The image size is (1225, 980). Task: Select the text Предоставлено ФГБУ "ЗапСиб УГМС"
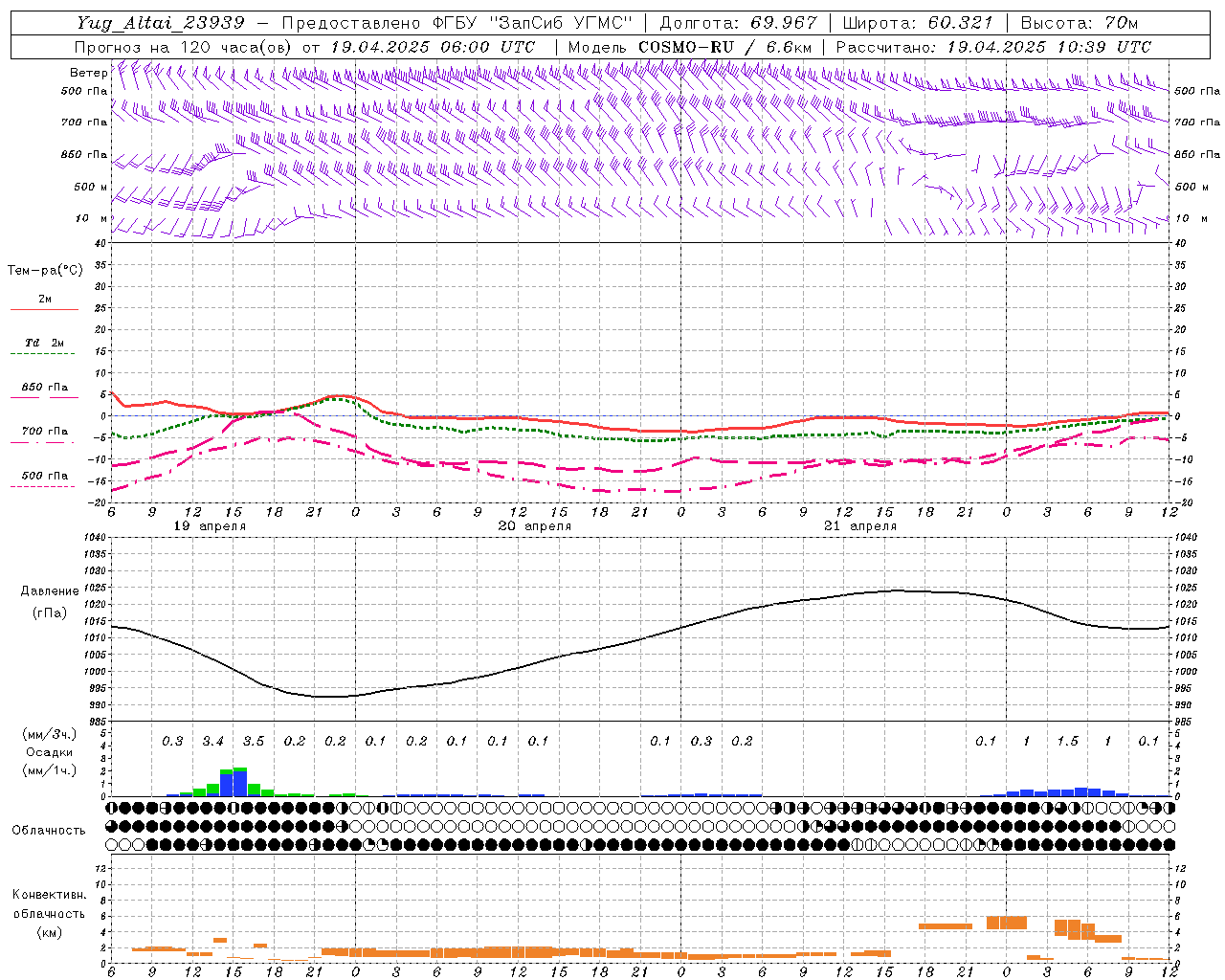tap(457, 23)
